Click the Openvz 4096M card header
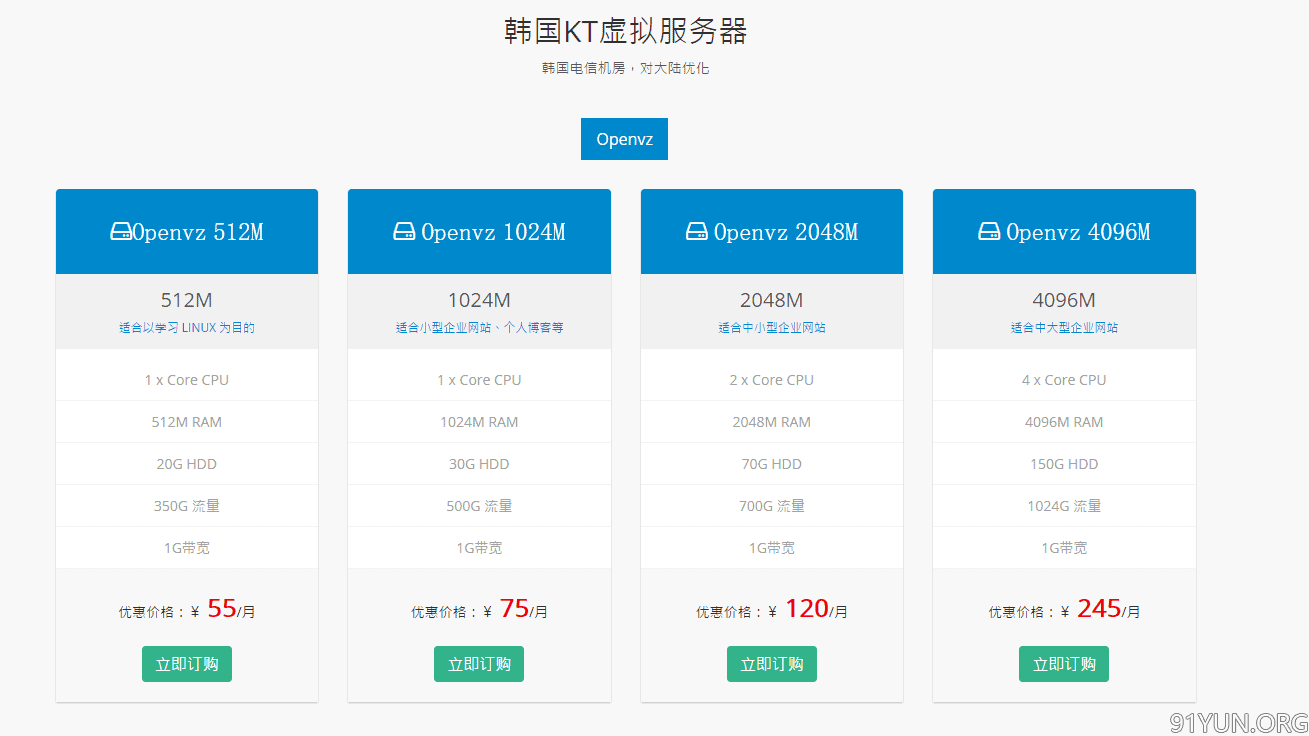Image resolution: width=1309 pixels, height=736 pixels. pos(1064,232)
